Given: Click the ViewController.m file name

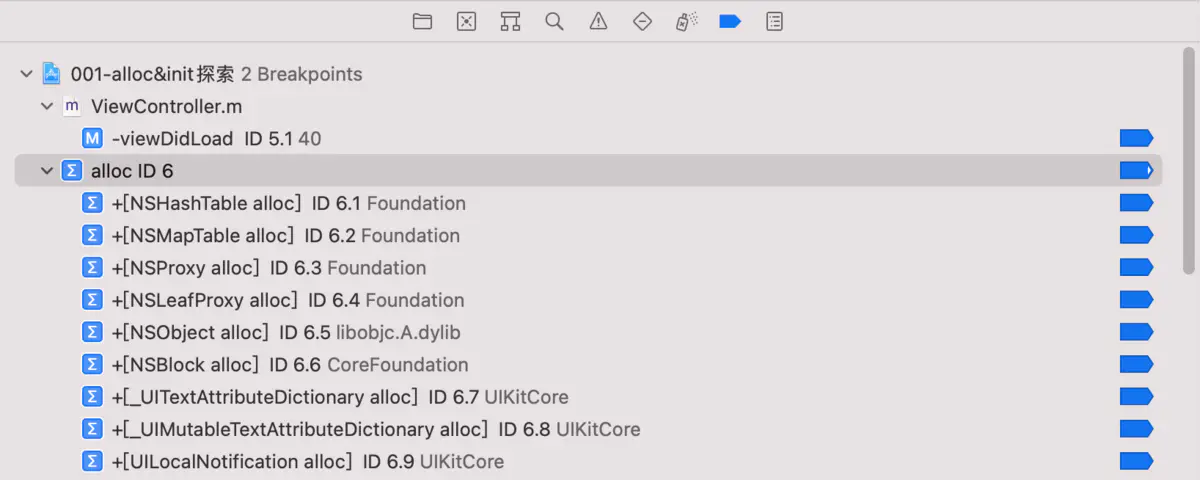Looking at the screenshot, I should click(x=166, y=106).
